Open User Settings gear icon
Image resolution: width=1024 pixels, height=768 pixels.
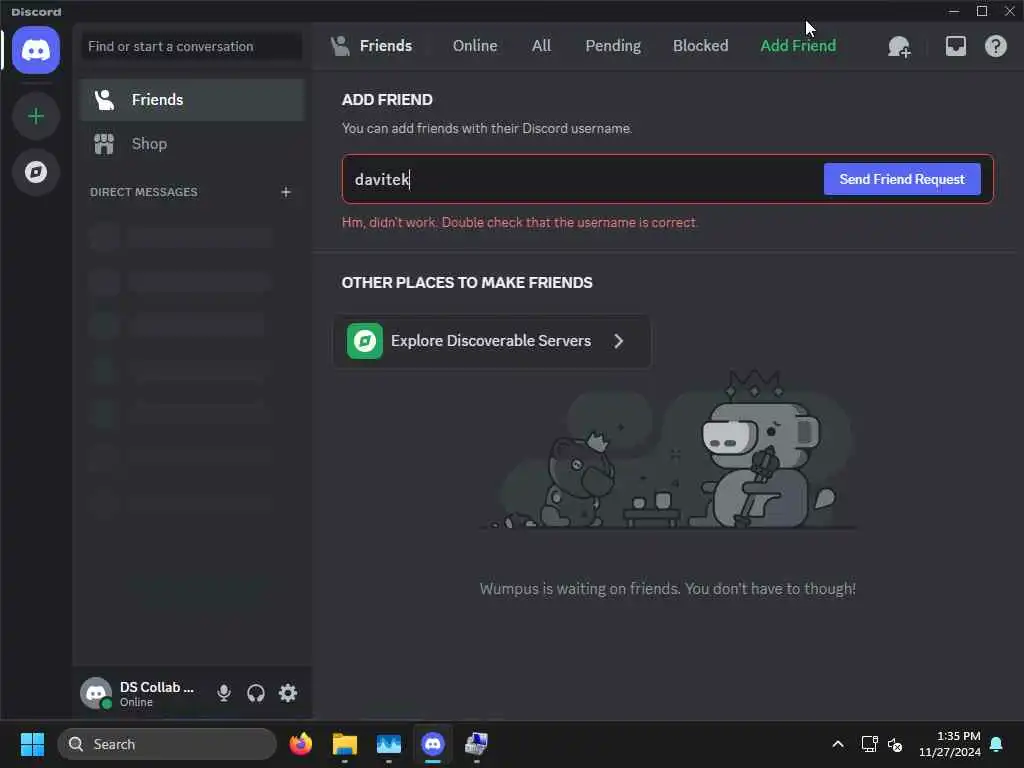[x=288, y=693]
